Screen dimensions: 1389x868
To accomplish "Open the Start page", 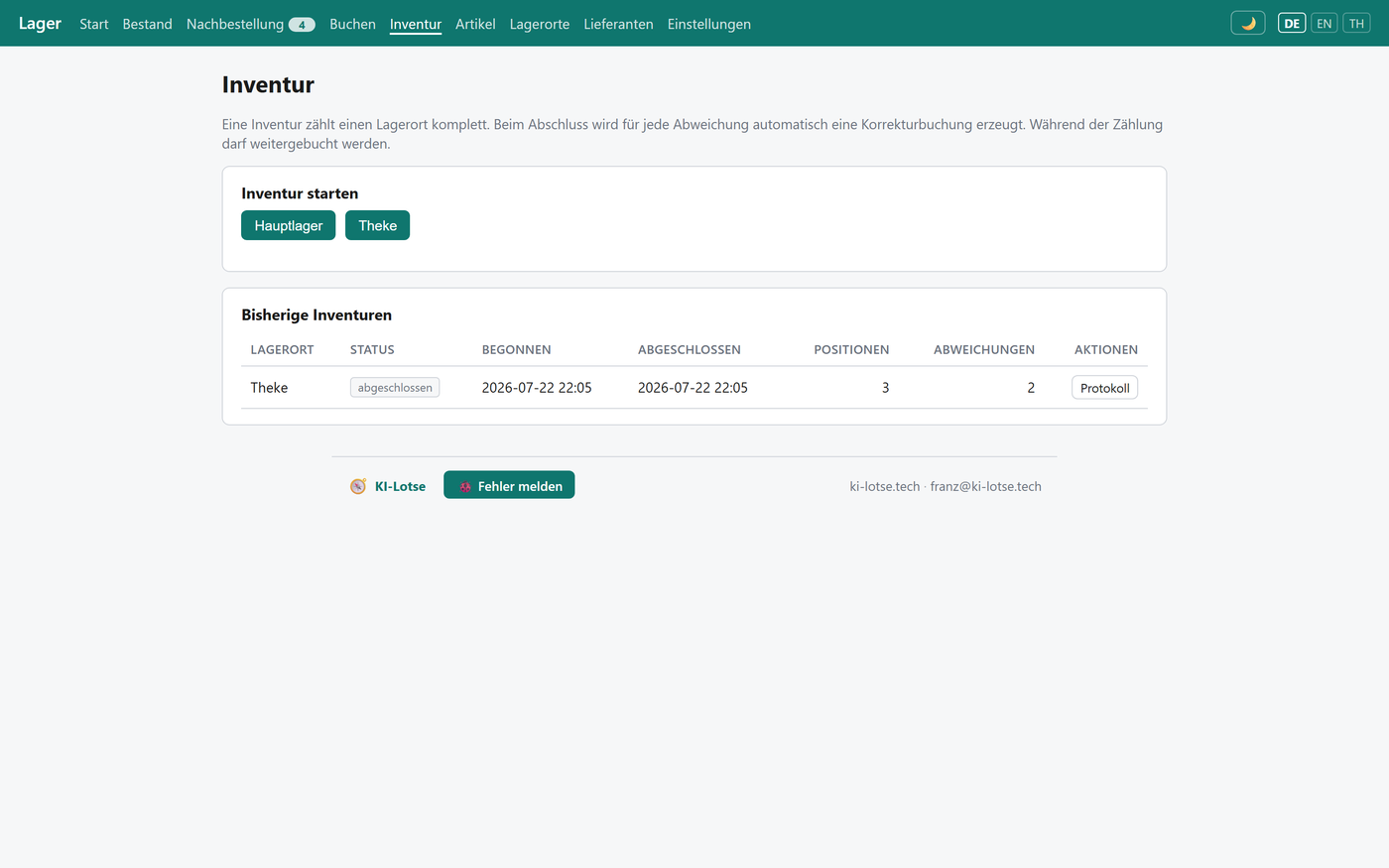I will 94,24.
